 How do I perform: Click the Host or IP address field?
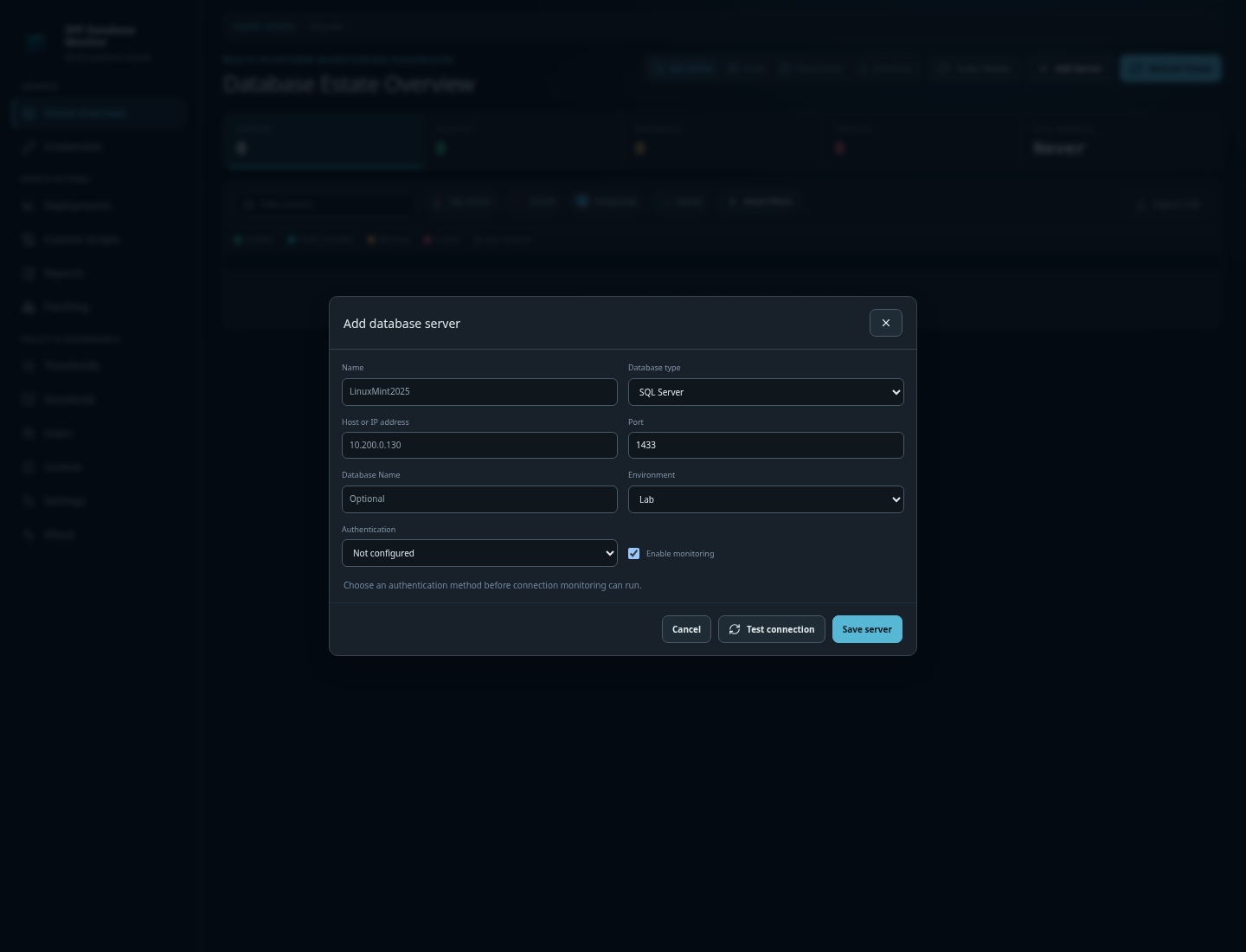click(479, 445)
